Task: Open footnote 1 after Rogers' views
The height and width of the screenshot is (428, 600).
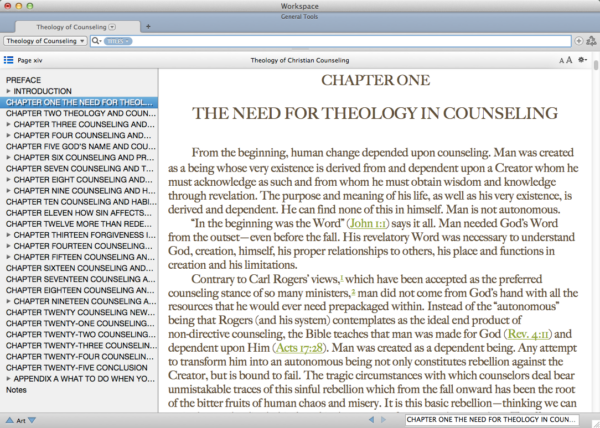Action: click(x=342, y=278)
